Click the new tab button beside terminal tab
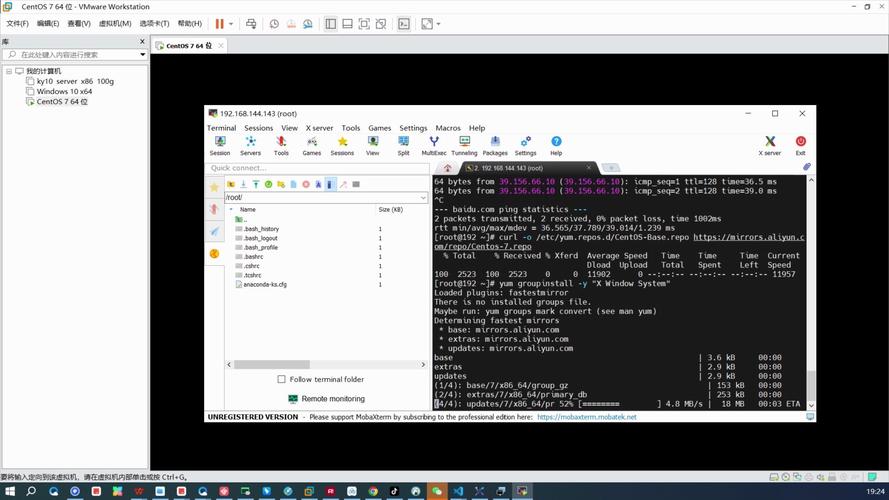Screen dimensions: 889x500 tap(610, 168)
